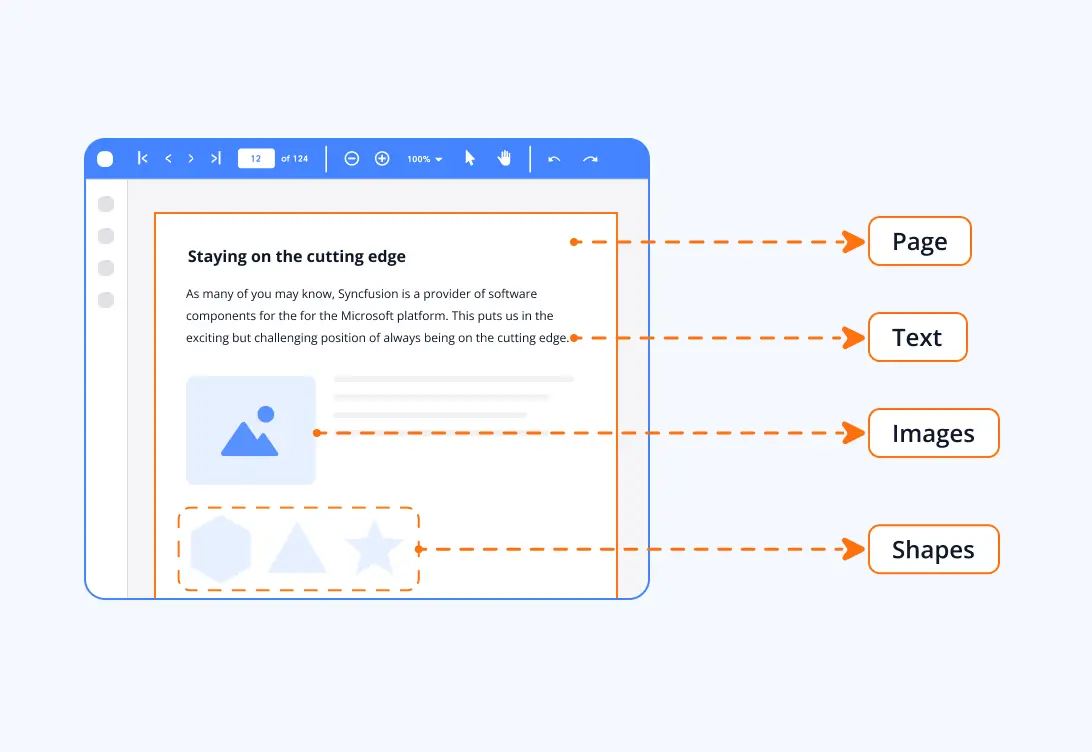Zoom out of the document

click(x=351, y=158)
